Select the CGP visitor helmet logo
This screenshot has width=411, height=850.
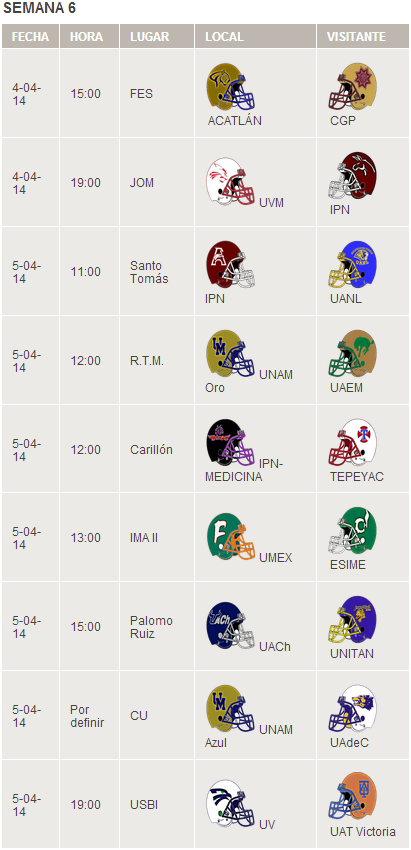[x=353, y=87]
